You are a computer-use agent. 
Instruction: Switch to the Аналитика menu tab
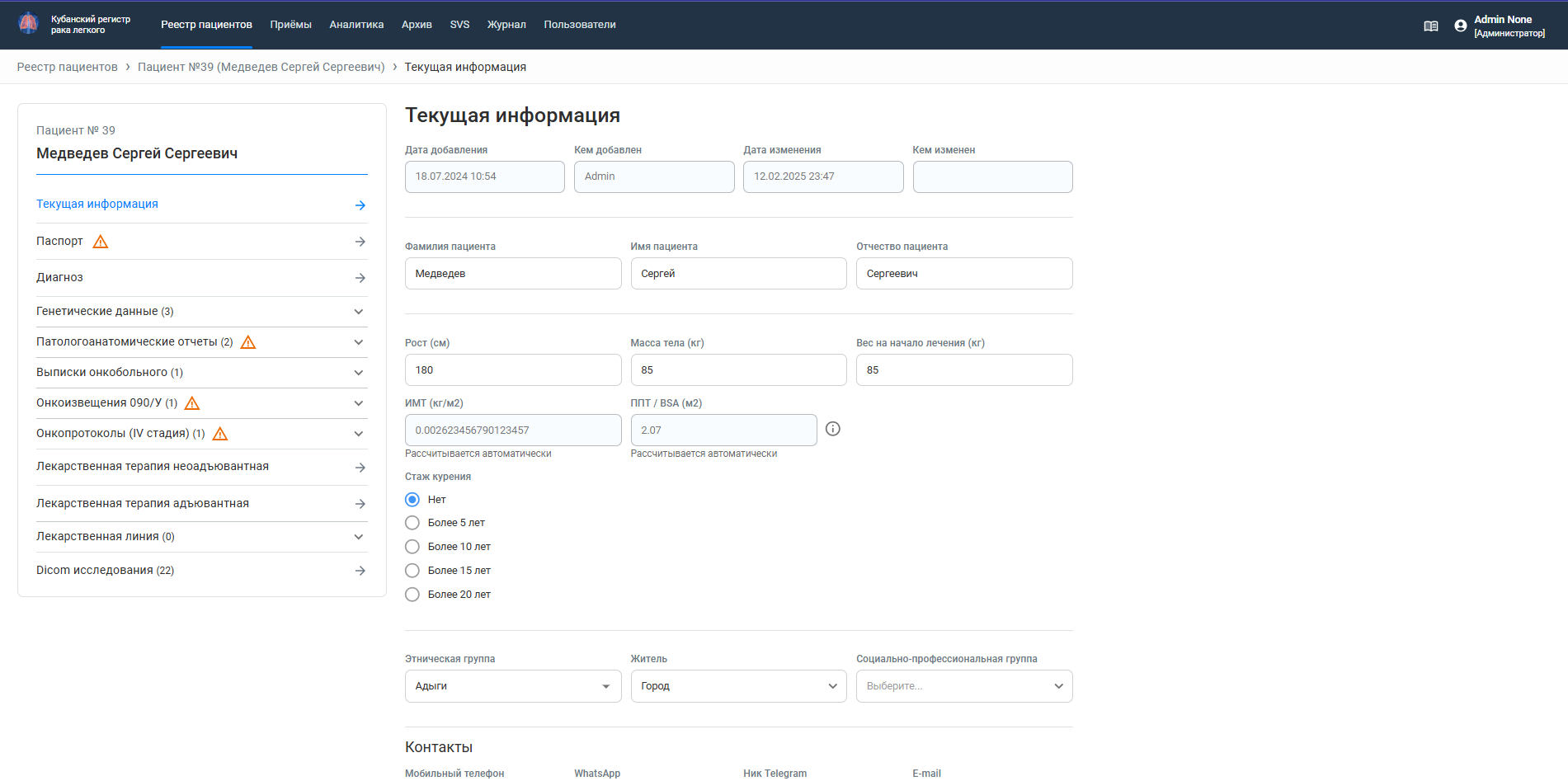click(356, 25)
